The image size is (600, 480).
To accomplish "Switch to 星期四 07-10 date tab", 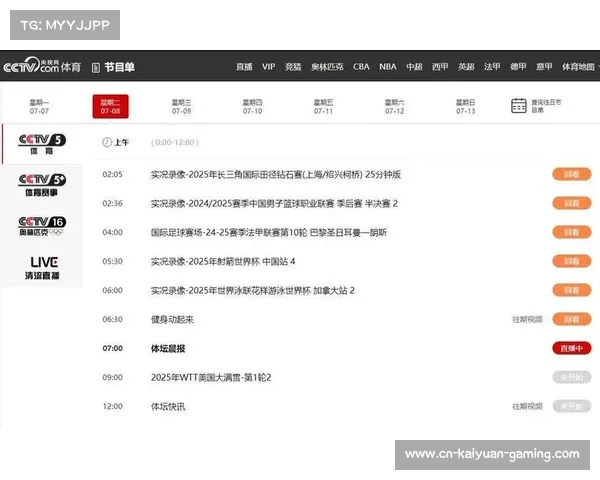I will [253, 106].
